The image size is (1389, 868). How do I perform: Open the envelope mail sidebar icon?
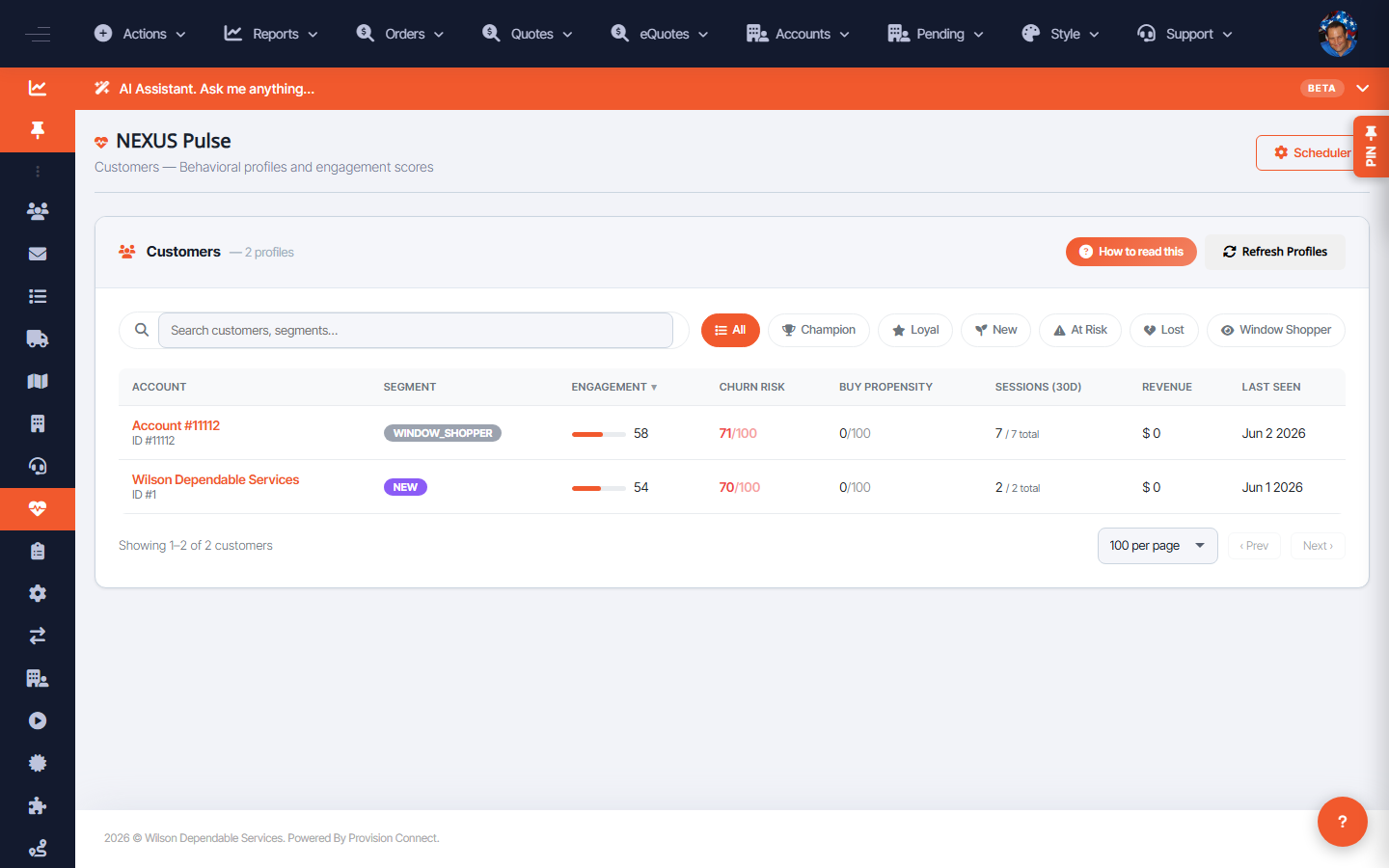coord(38,254)
